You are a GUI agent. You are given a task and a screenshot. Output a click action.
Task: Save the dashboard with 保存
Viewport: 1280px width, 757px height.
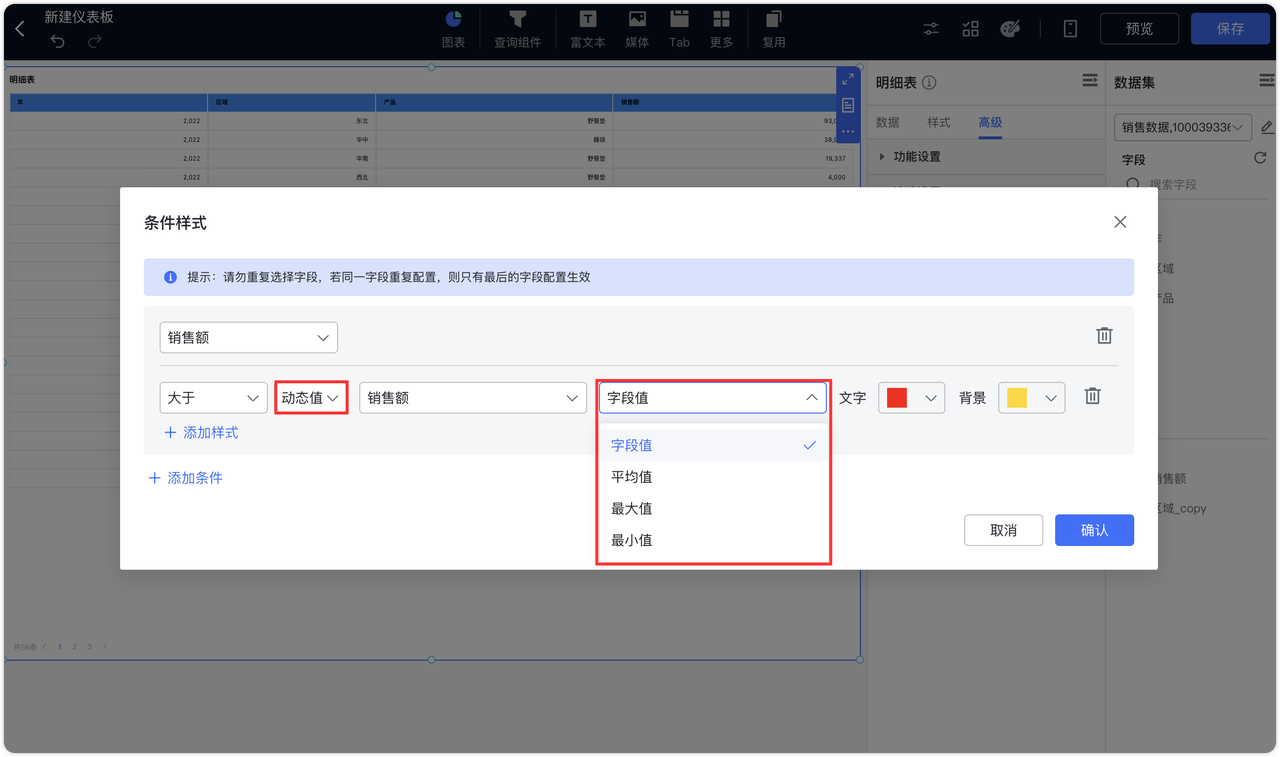pos(1230,29)
